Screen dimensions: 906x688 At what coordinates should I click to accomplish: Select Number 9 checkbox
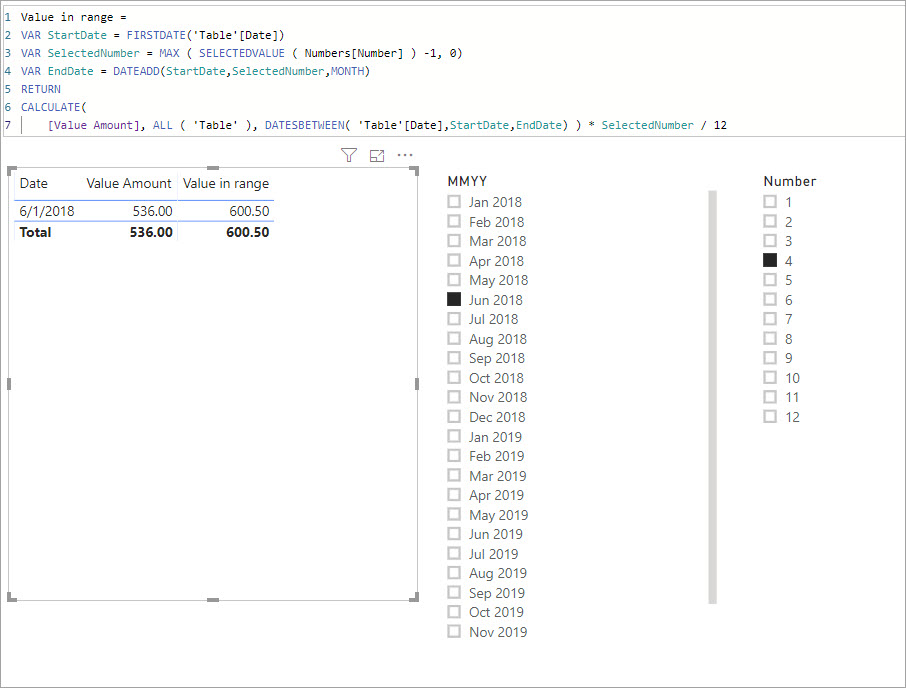coord(770,358)
